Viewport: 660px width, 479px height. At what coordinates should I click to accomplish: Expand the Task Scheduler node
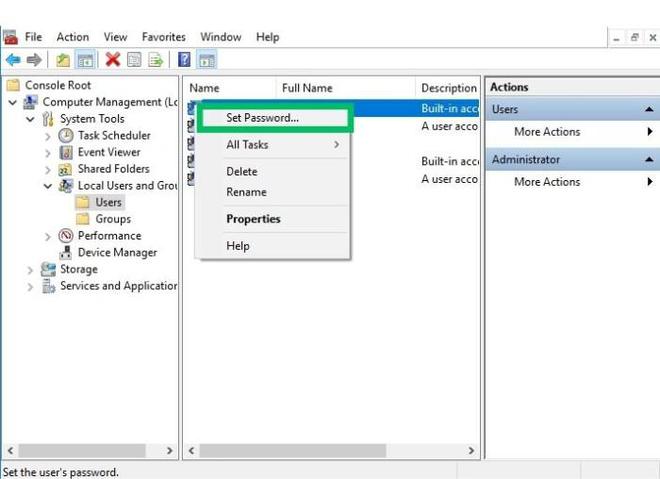[x=48, y=136]
